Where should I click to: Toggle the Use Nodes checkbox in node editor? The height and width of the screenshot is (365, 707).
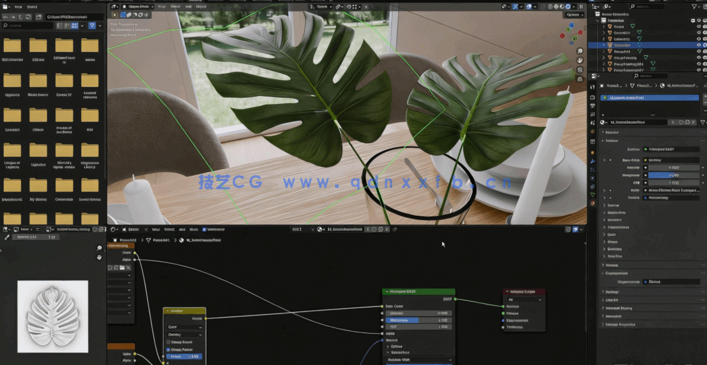tap(204, 229)
